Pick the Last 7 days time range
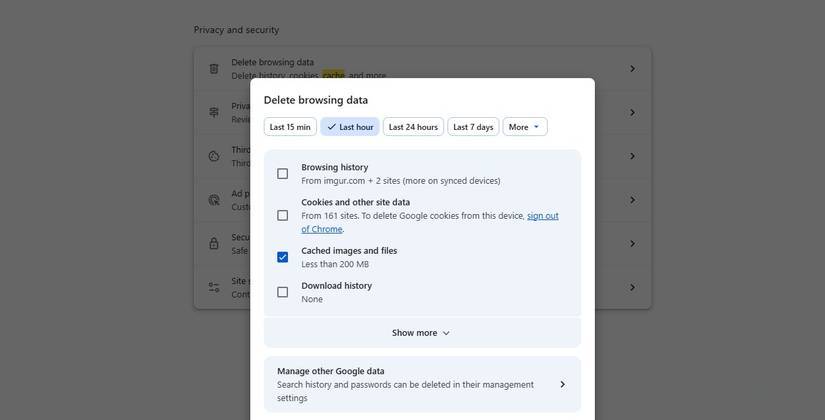 (x=473, y=127)
